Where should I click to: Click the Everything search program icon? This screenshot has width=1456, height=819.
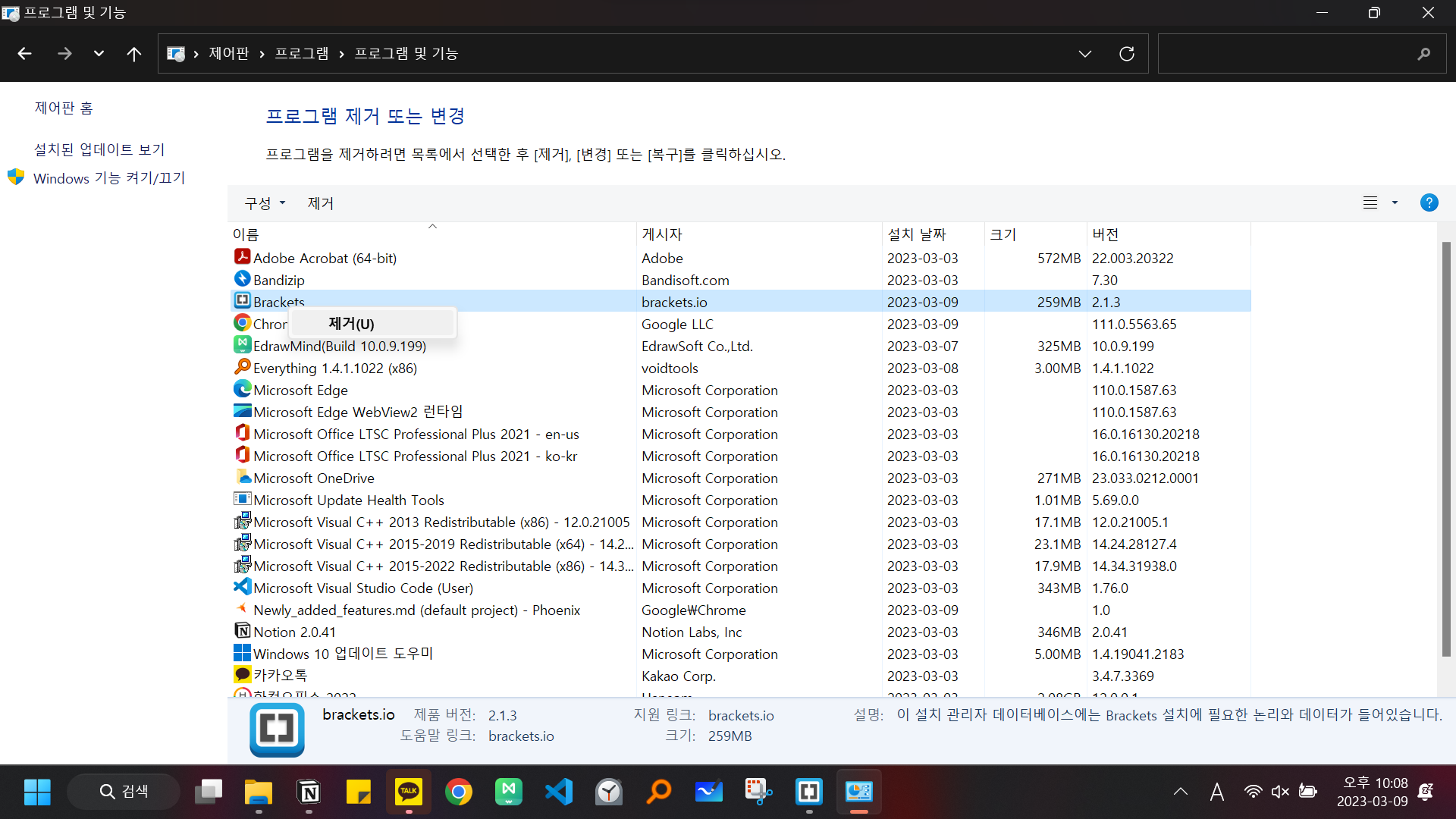click(242, 367)
